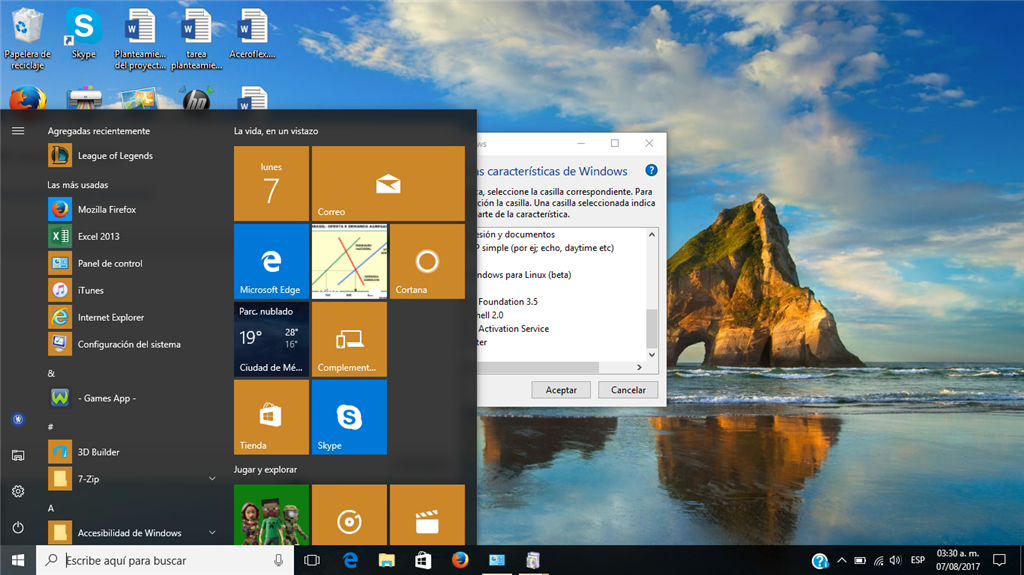1024x575 pixels.
Task: Click the '&' letter index header
Action: pos(51,373)
